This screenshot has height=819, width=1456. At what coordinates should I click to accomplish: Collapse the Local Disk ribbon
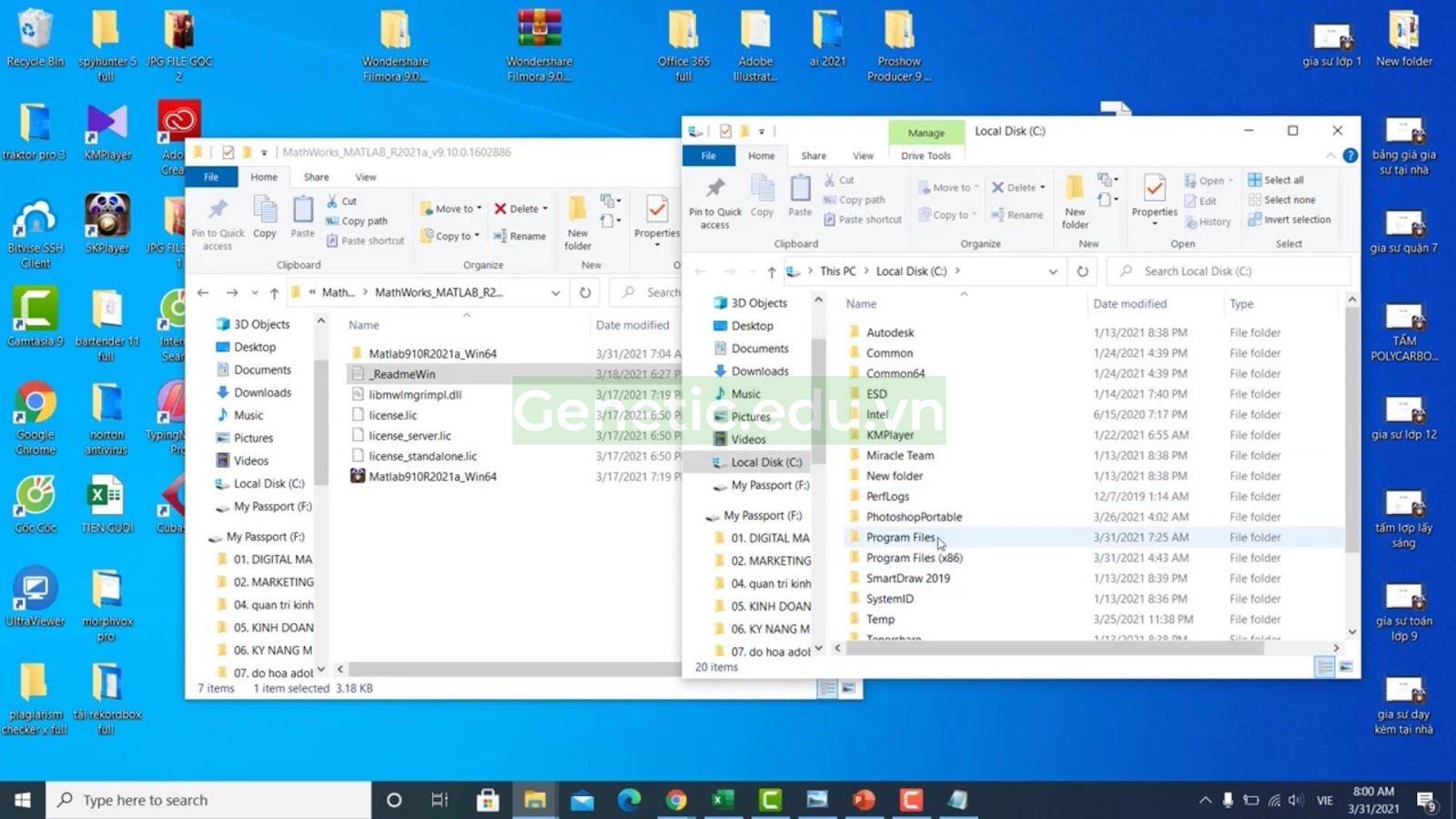coord(1330,156)
